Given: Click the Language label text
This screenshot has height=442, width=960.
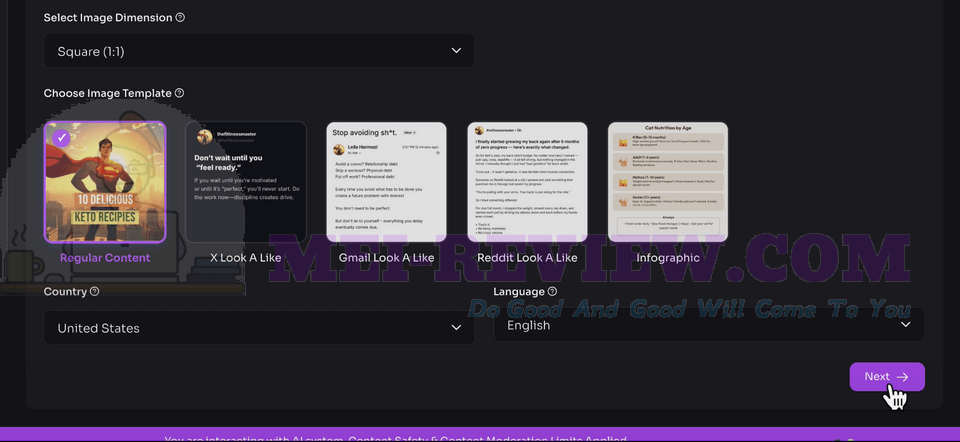Looking at the screenshot, I should coord(519,291).
